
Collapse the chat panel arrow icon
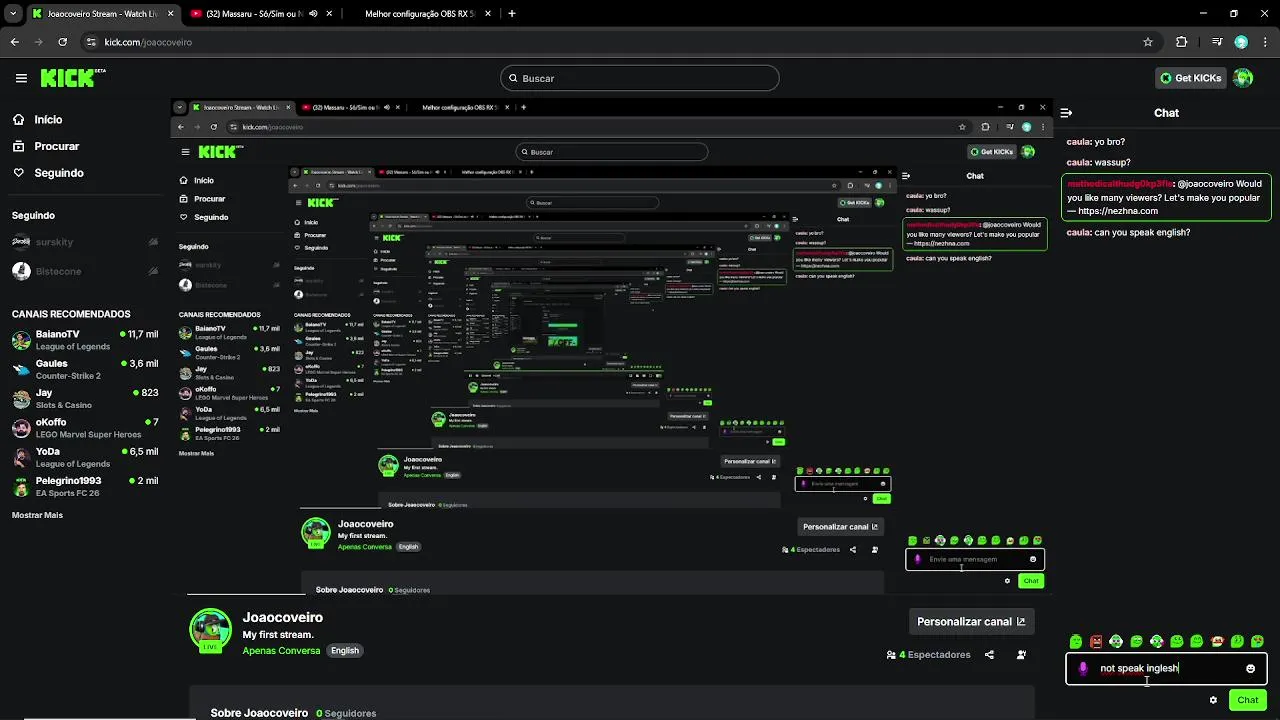tap(1066, 113)
